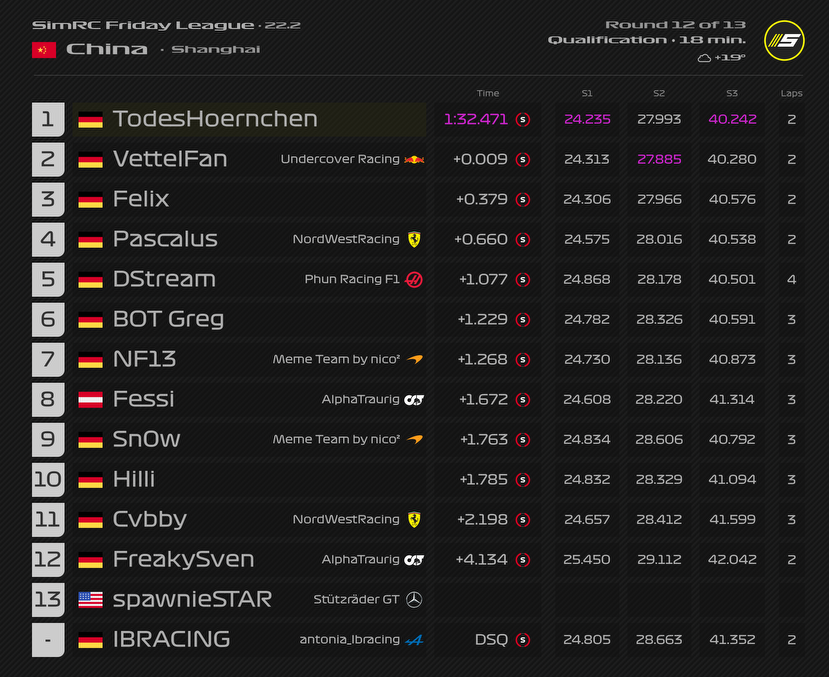Click the cloud weather icon

click(x=704, y=58)
